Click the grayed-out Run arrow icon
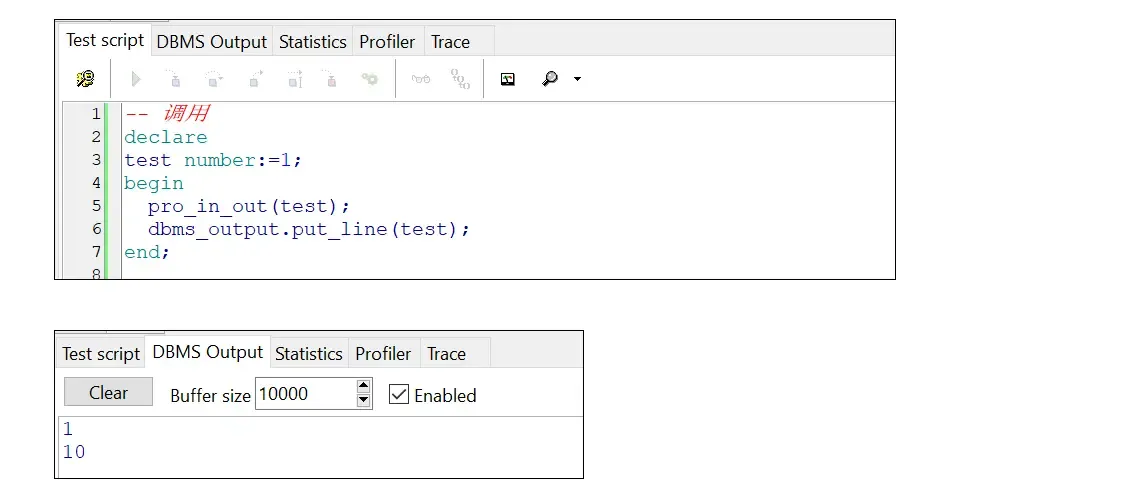This screenshot has height=486, width=1134. tap(136, 79)
